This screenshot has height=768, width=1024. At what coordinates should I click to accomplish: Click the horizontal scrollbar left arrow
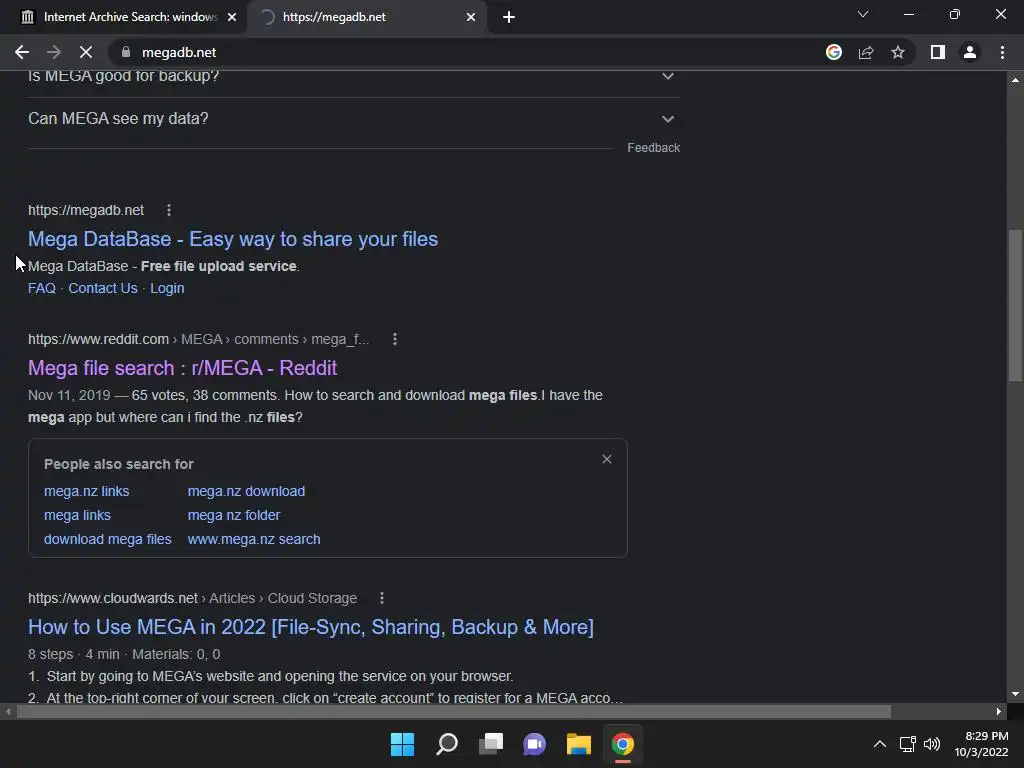pyautogui.click(x=7, y=711)
